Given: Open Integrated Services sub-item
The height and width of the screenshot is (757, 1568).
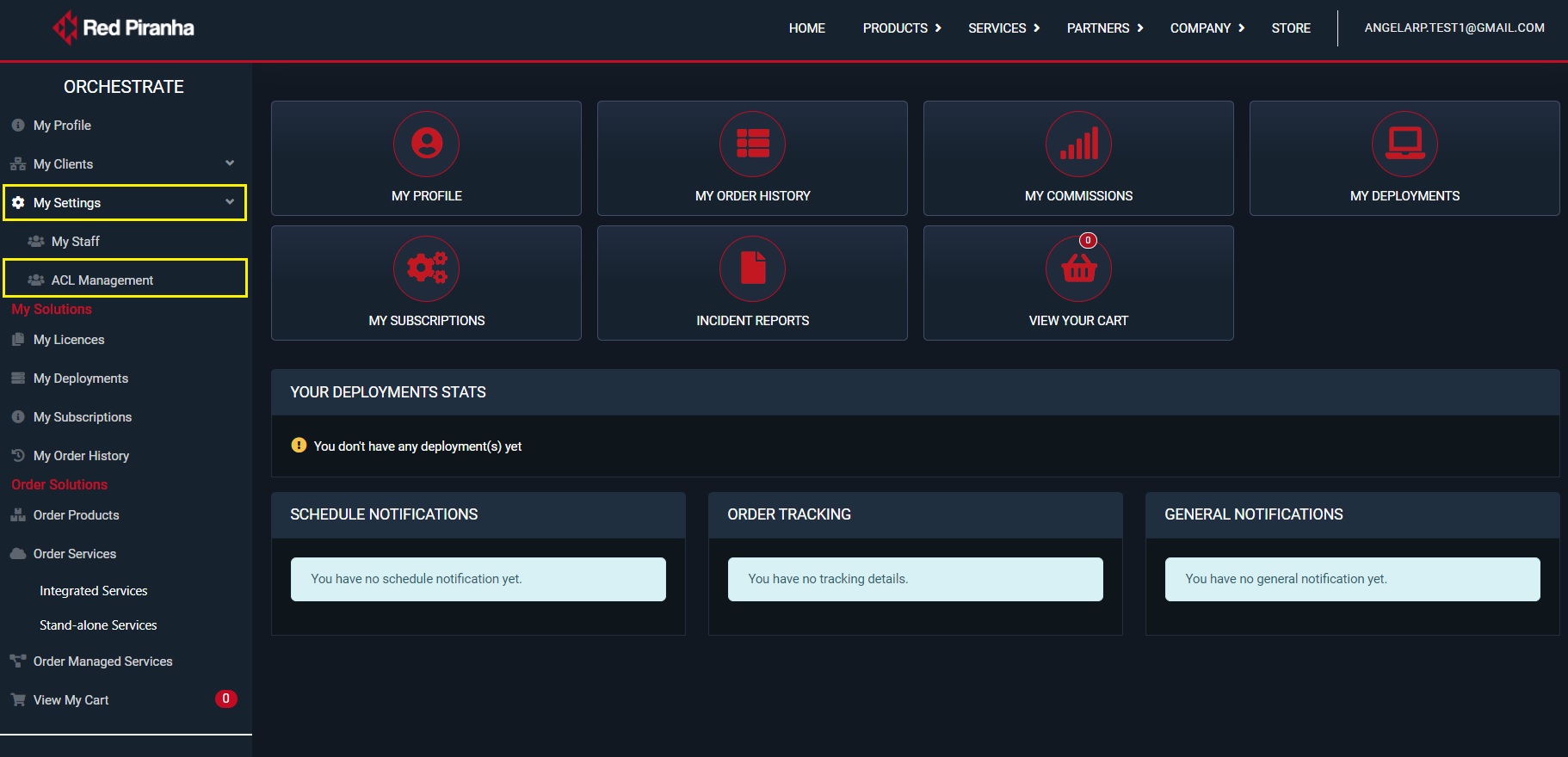Looking at the screenshot, I should coord(94,591).
